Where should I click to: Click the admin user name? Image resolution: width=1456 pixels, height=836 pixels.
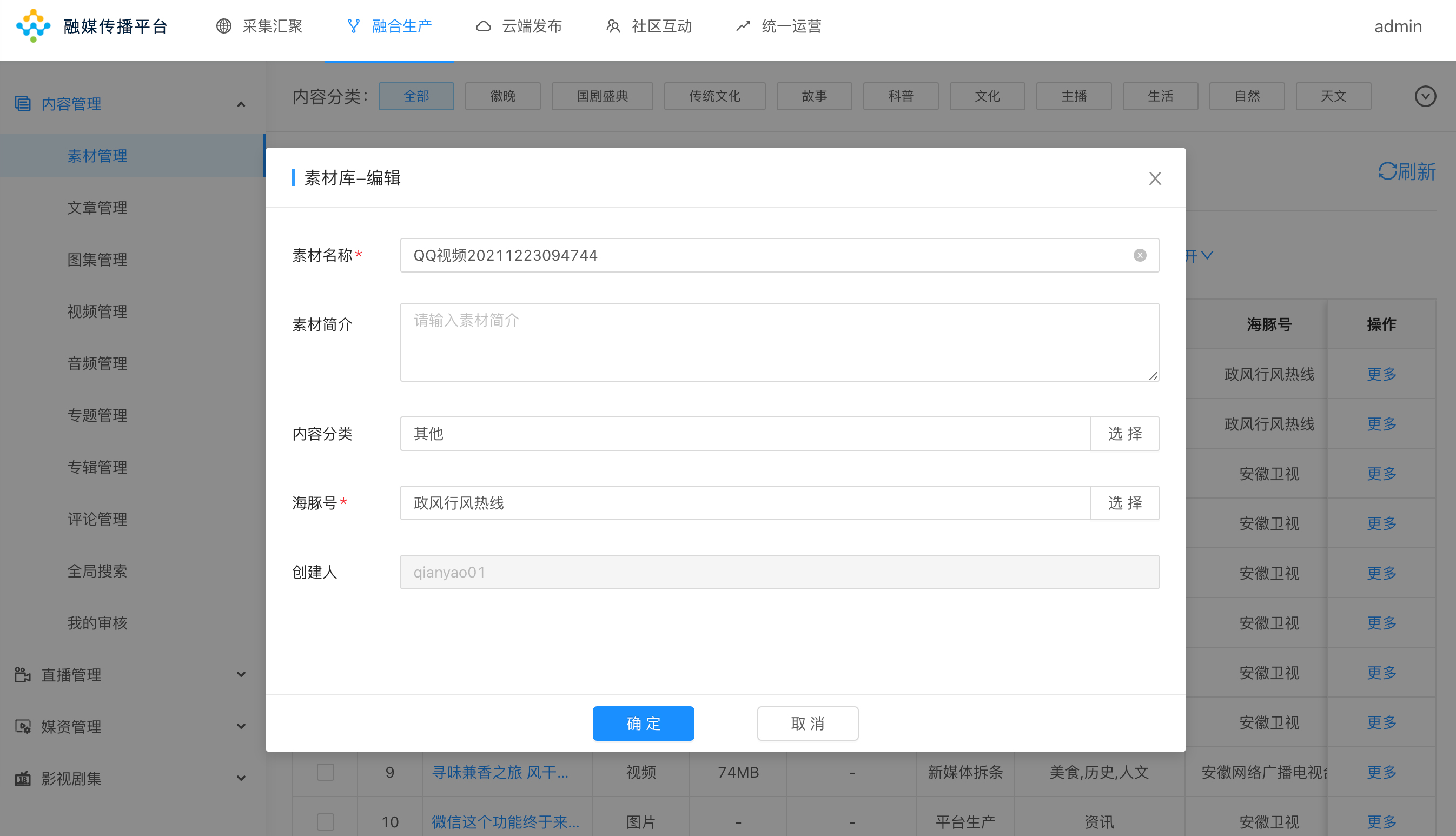coord(1398,26)
